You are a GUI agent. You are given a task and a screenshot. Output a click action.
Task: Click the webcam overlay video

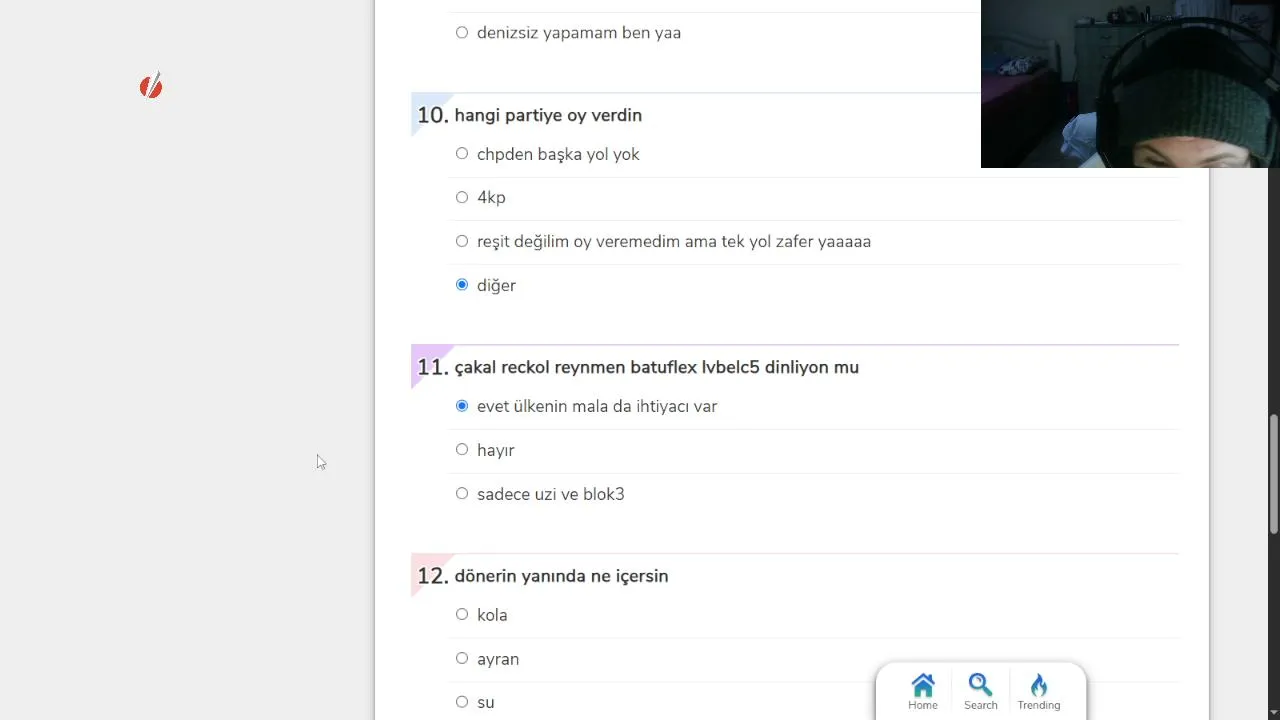pos(1130,84)
